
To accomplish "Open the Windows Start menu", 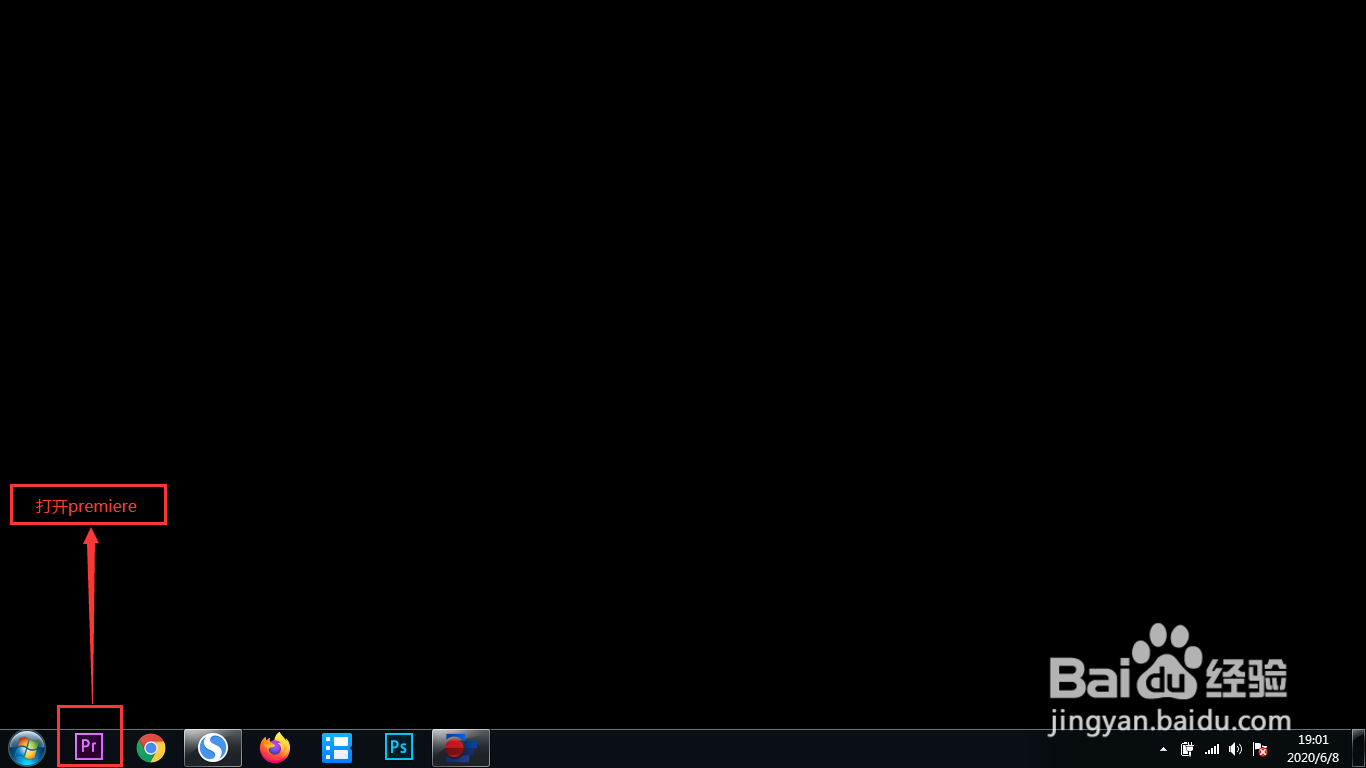I will pos(27,748).
